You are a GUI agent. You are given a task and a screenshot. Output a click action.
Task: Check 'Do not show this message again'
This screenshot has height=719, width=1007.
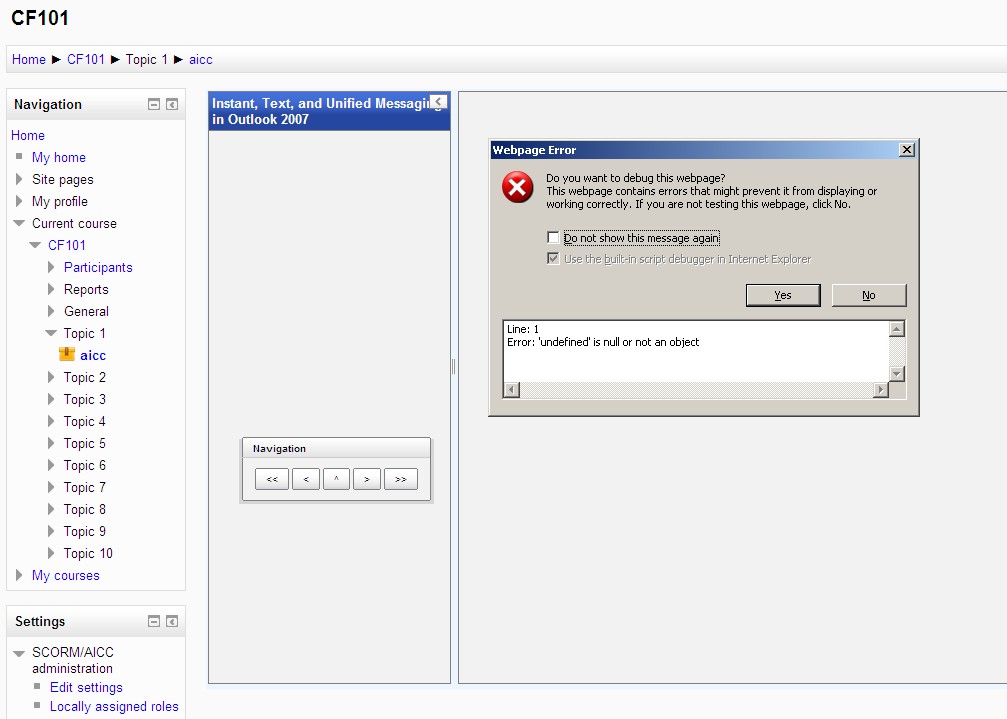[553, 238]
